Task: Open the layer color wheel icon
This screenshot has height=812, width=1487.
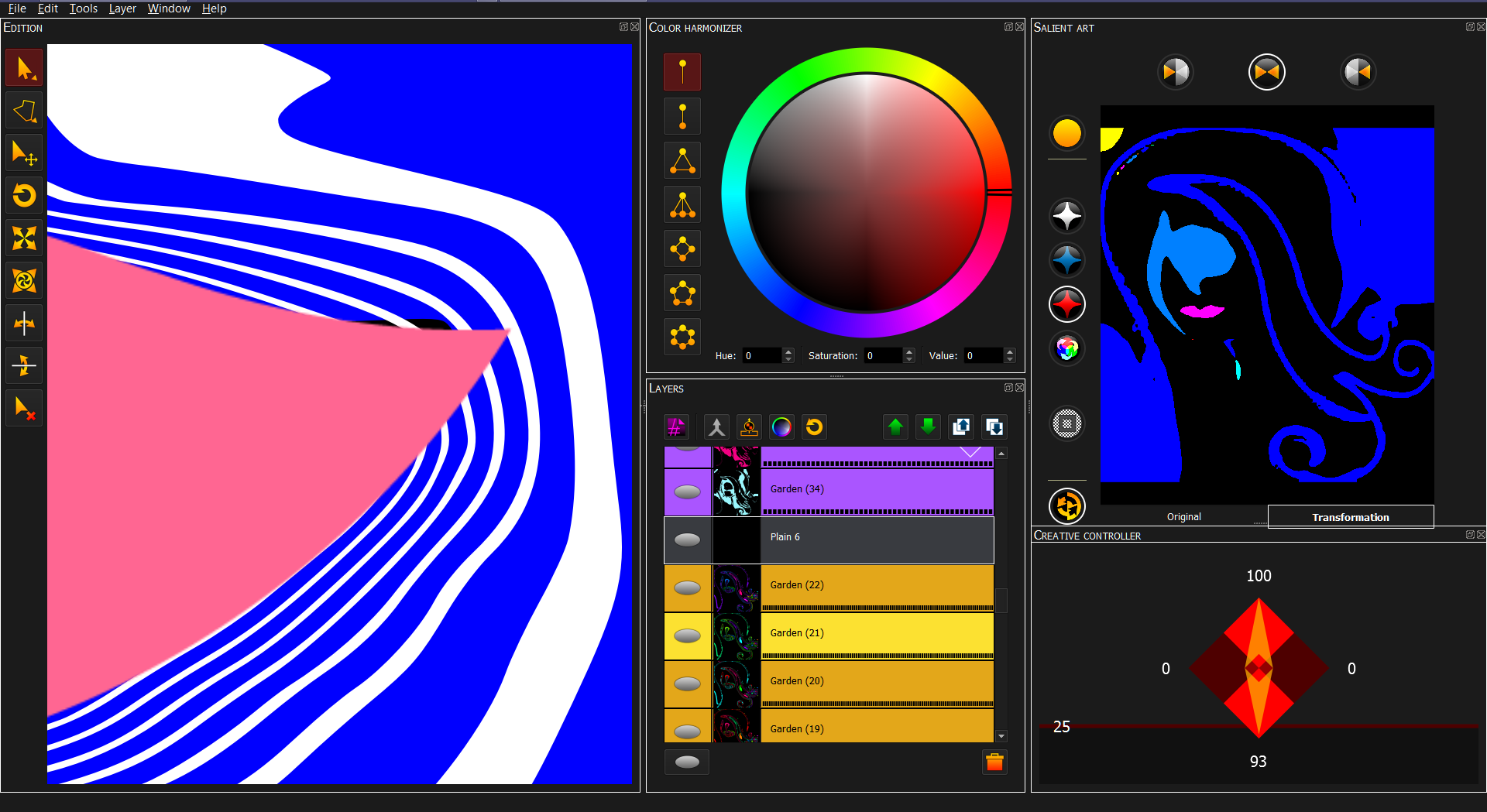Action: [x=781, y=427]
